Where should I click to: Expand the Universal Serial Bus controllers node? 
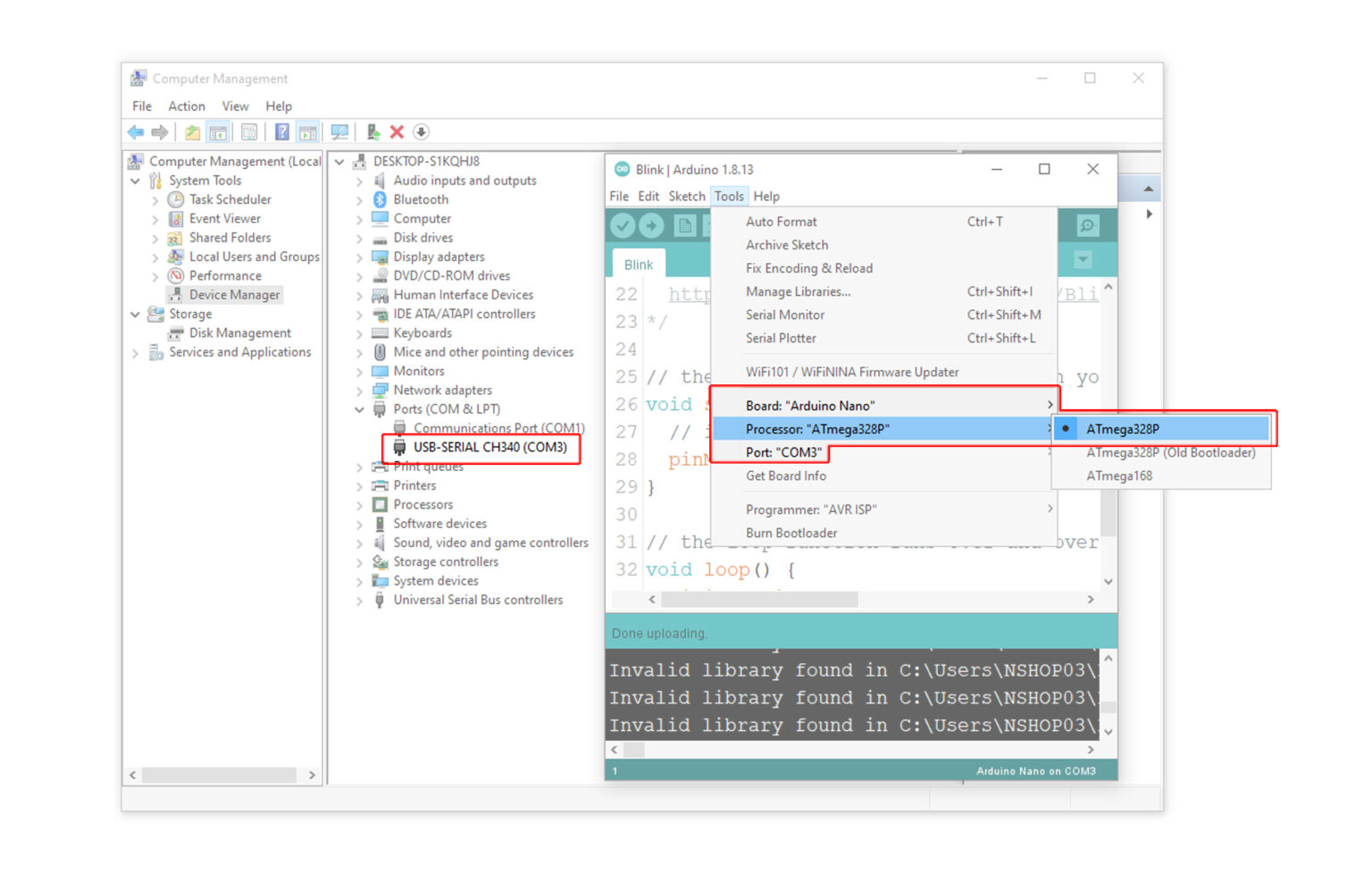tap(359, 601)
